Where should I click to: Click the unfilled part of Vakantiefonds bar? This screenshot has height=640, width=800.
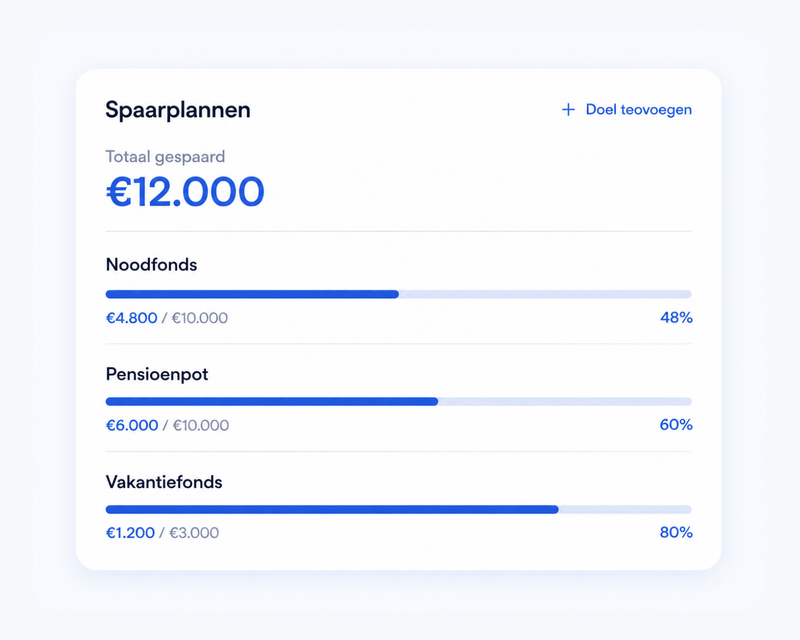coord(625,509)
